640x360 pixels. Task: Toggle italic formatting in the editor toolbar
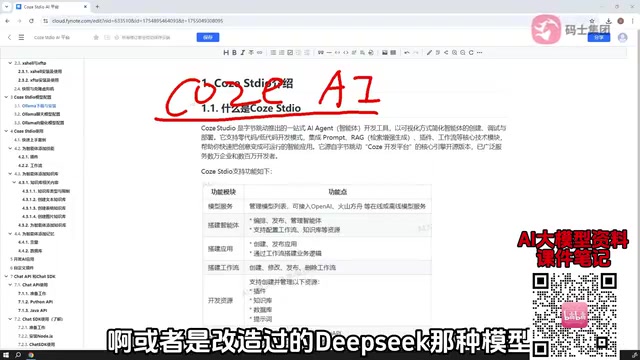pyautogui.click(x=243, y=53)
